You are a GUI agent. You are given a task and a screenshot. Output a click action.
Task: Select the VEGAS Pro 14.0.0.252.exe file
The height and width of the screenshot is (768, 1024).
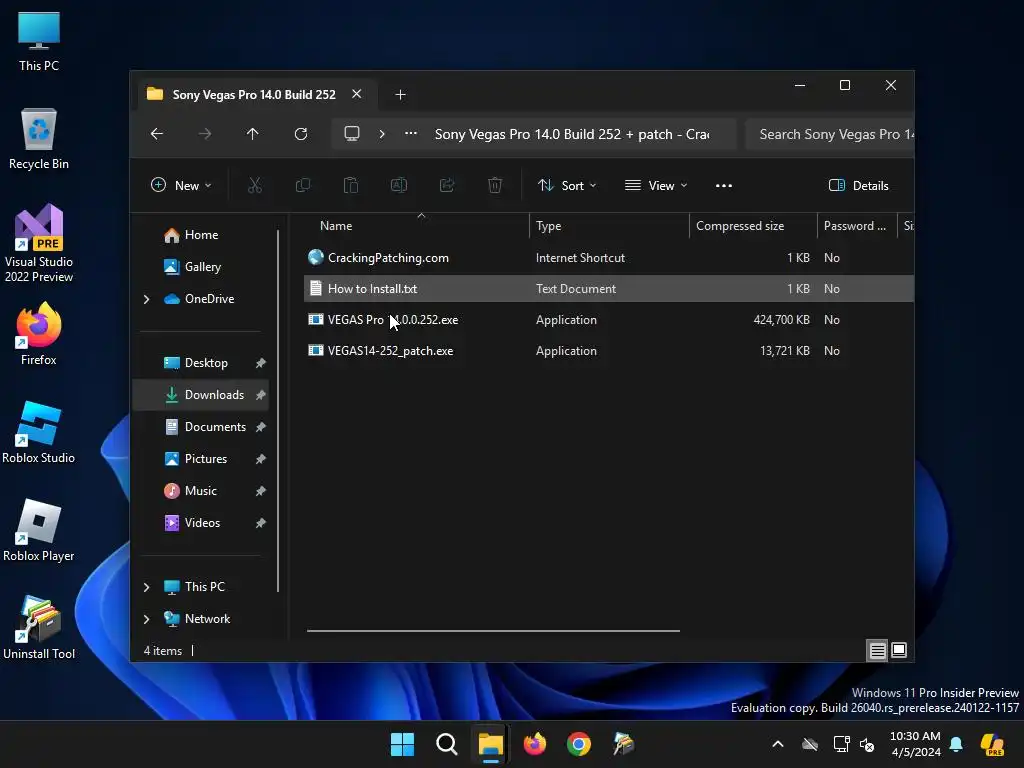coord(392,319)
